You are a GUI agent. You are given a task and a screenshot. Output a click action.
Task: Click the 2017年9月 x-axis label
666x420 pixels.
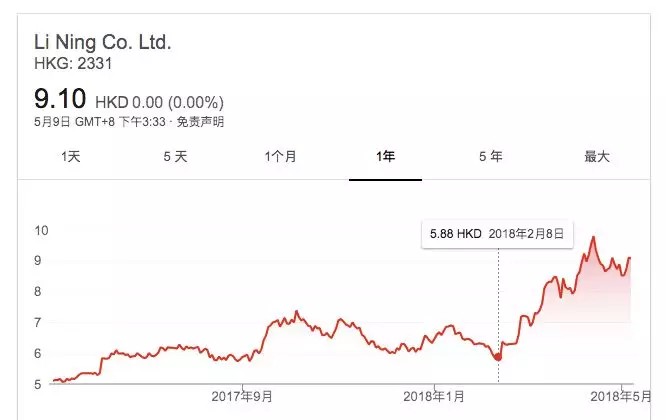(242, 396)
